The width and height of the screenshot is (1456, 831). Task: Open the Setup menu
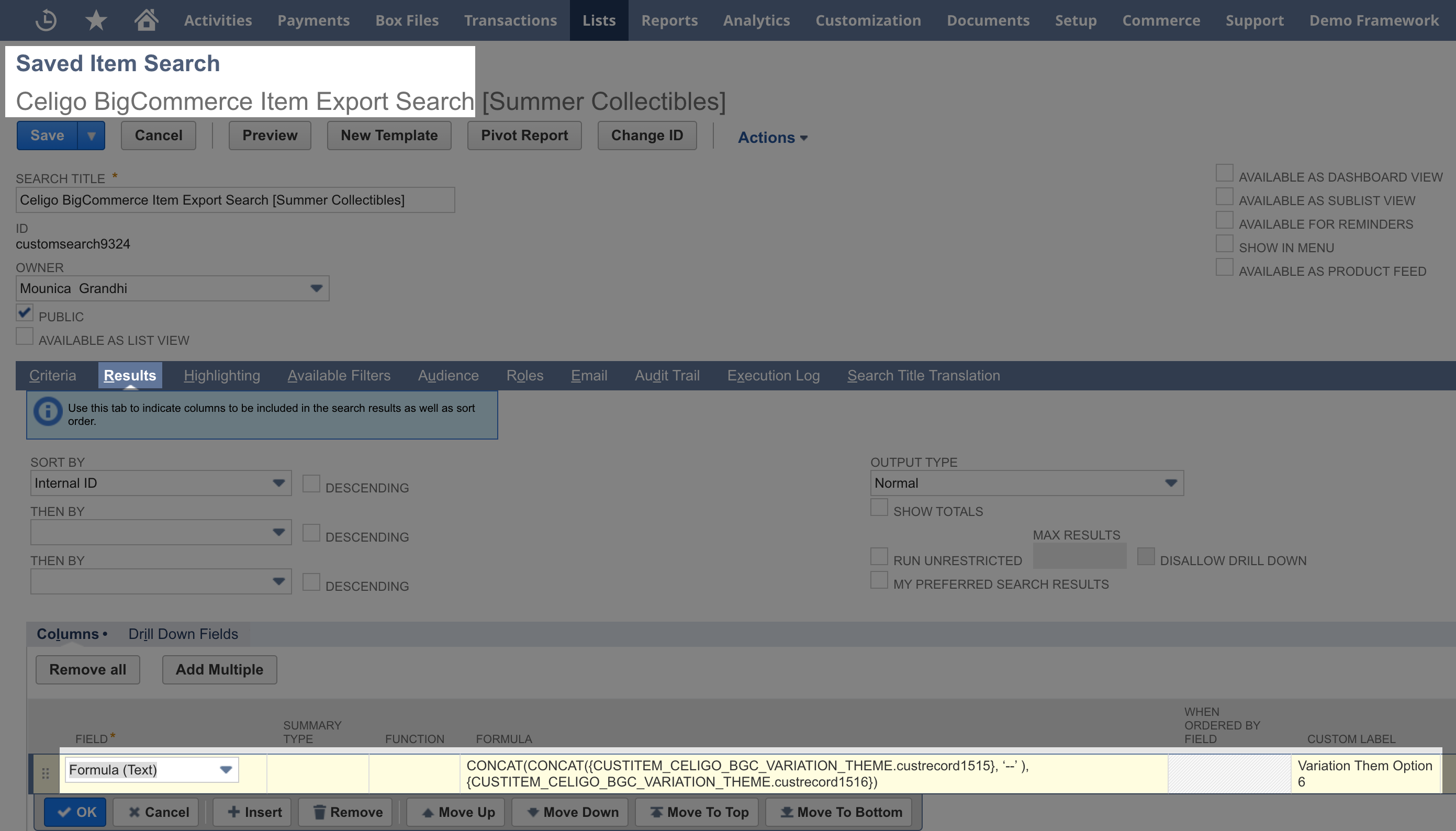[x=1076, y=20]
